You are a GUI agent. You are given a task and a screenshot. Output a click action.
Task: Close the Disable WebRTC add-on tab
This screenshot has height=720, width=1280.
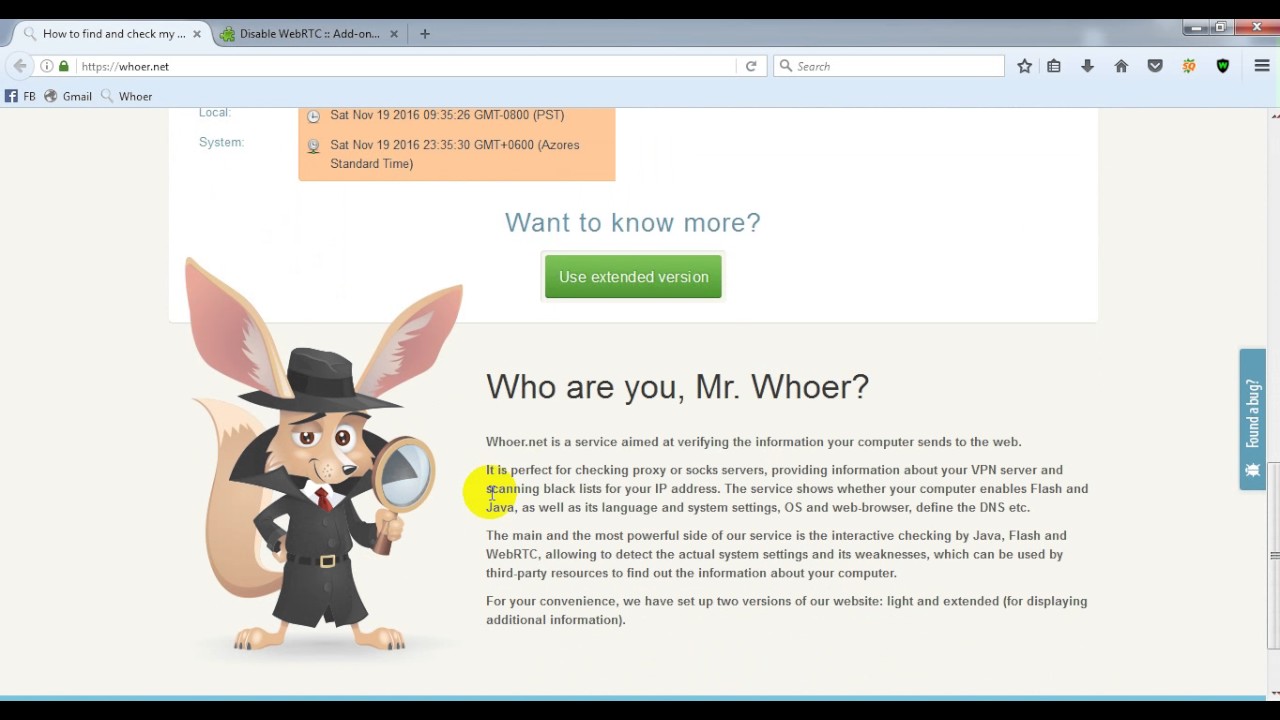click(394, 34)
